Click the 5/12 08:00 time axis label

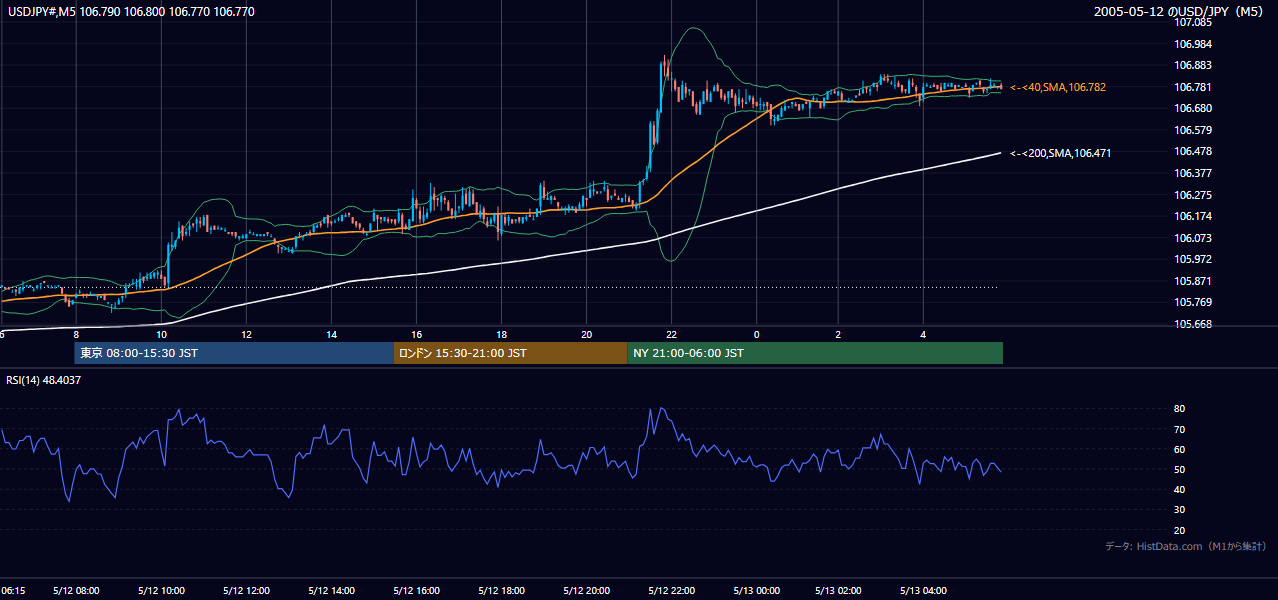point(76,590)
